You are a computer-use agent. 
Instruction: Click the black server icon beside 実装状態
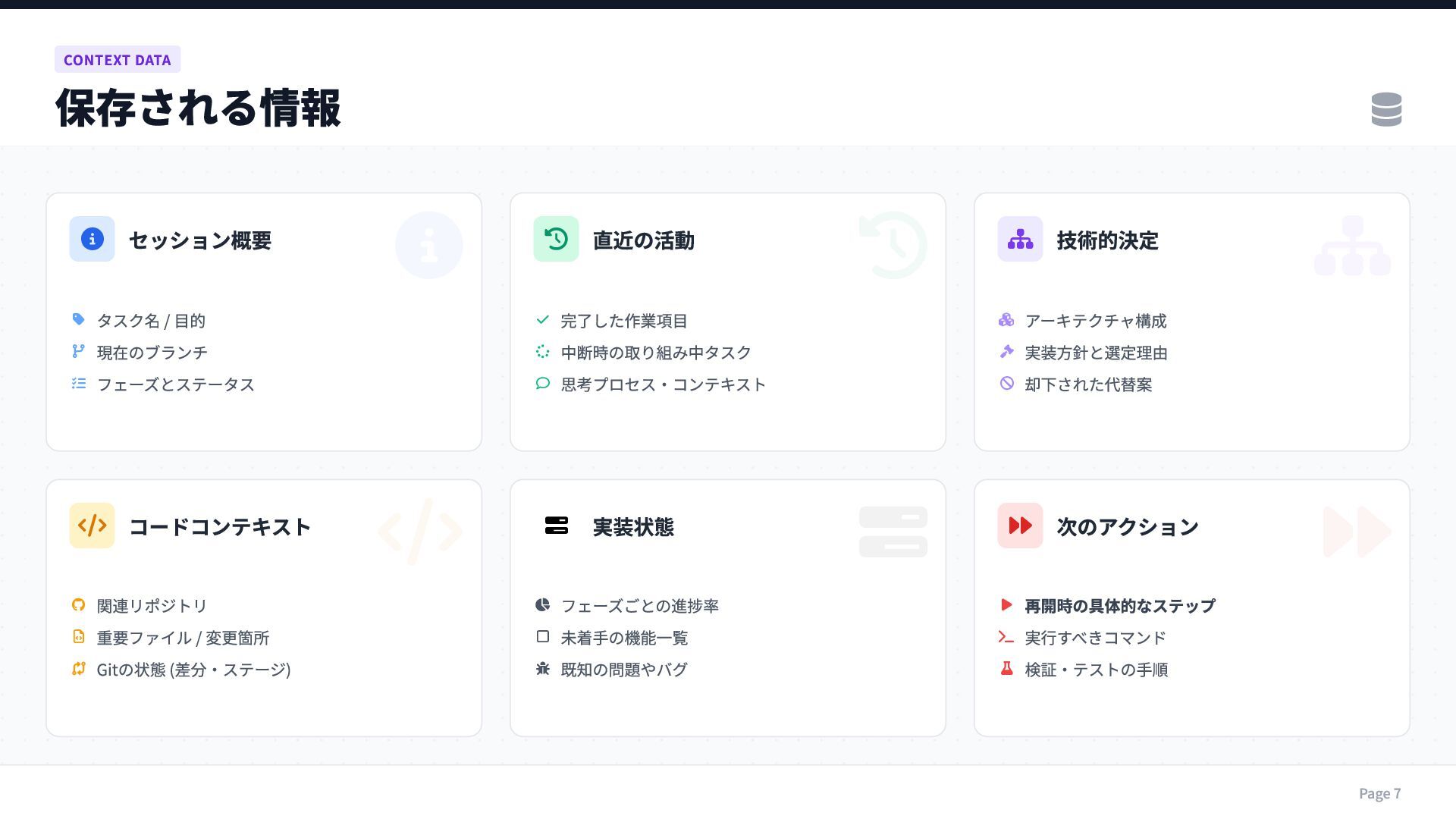click(556, 526)
